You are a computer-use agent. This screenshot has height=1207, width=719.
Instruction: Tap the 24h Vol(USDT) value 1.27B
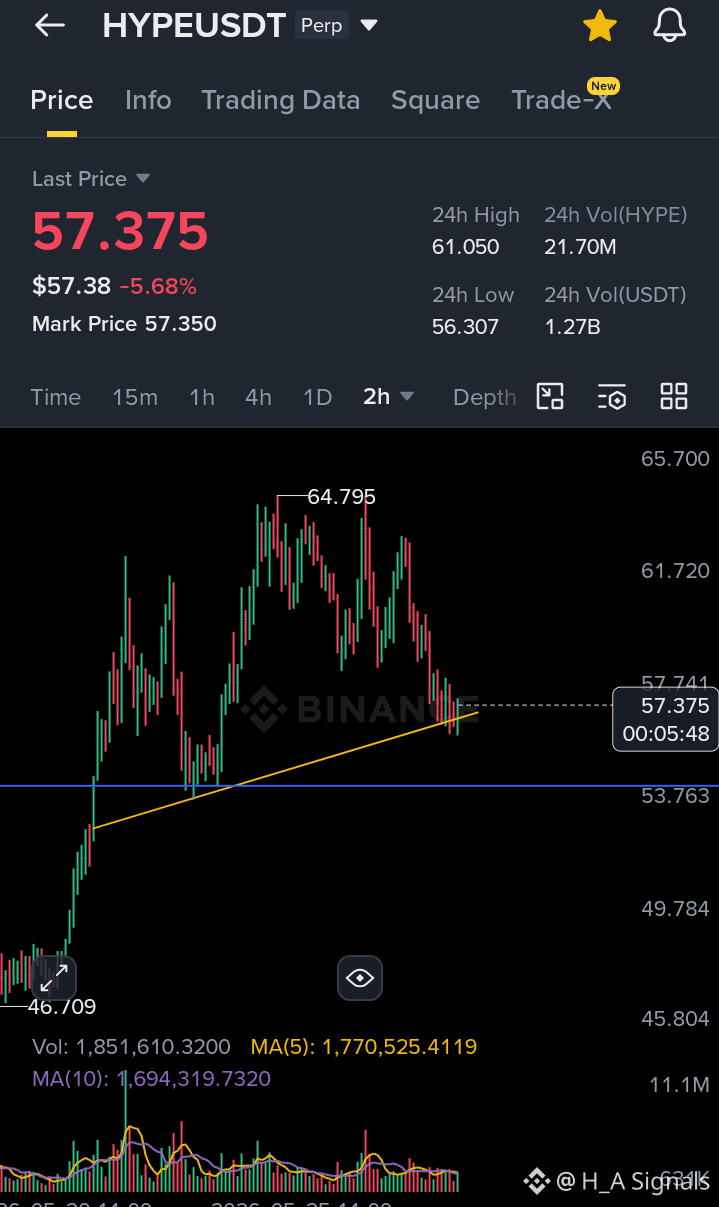(572, 327)
